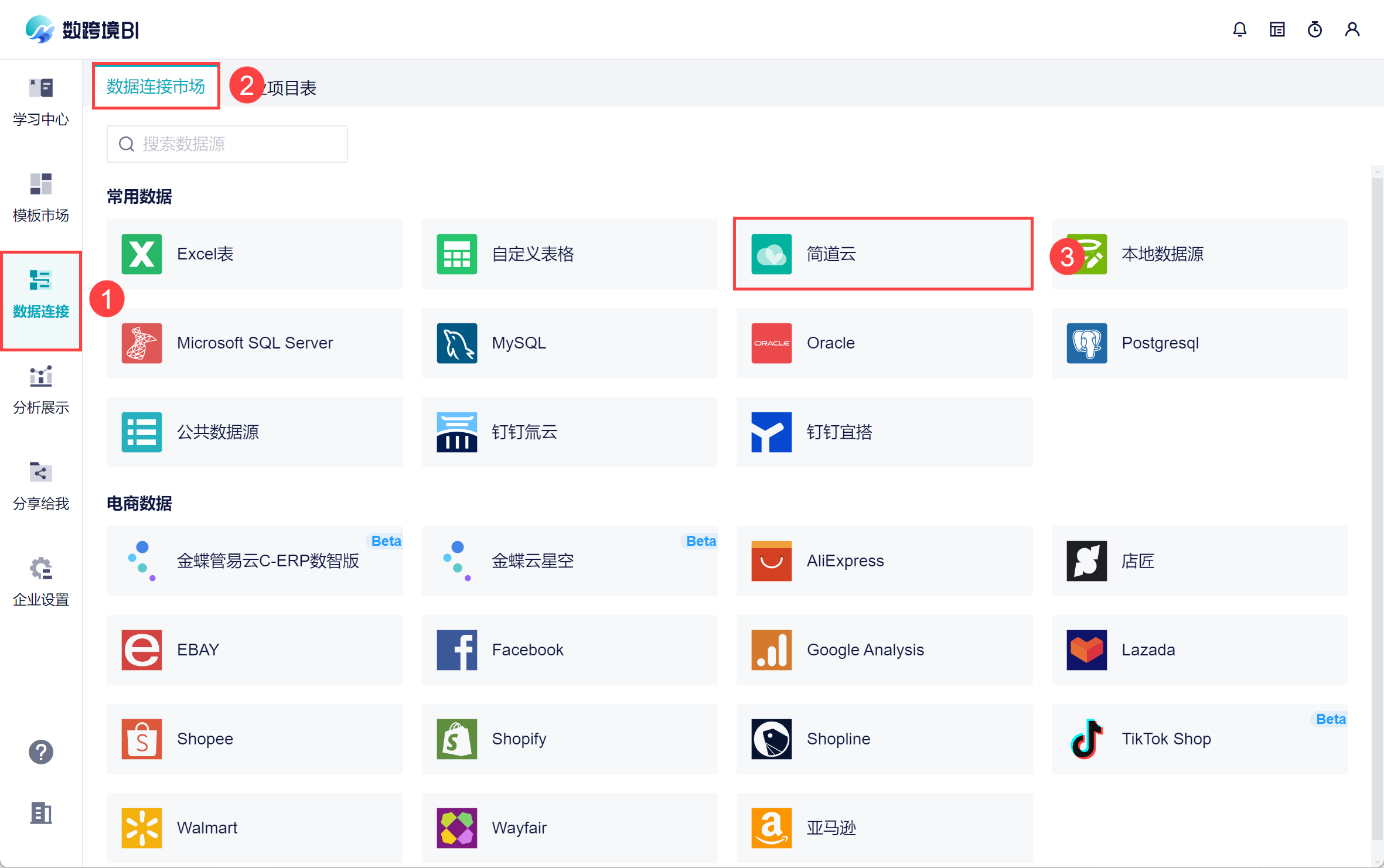Click the timer clock icon in header
The width and height of the screenshot is (1384, 868).
[1314, 29]
